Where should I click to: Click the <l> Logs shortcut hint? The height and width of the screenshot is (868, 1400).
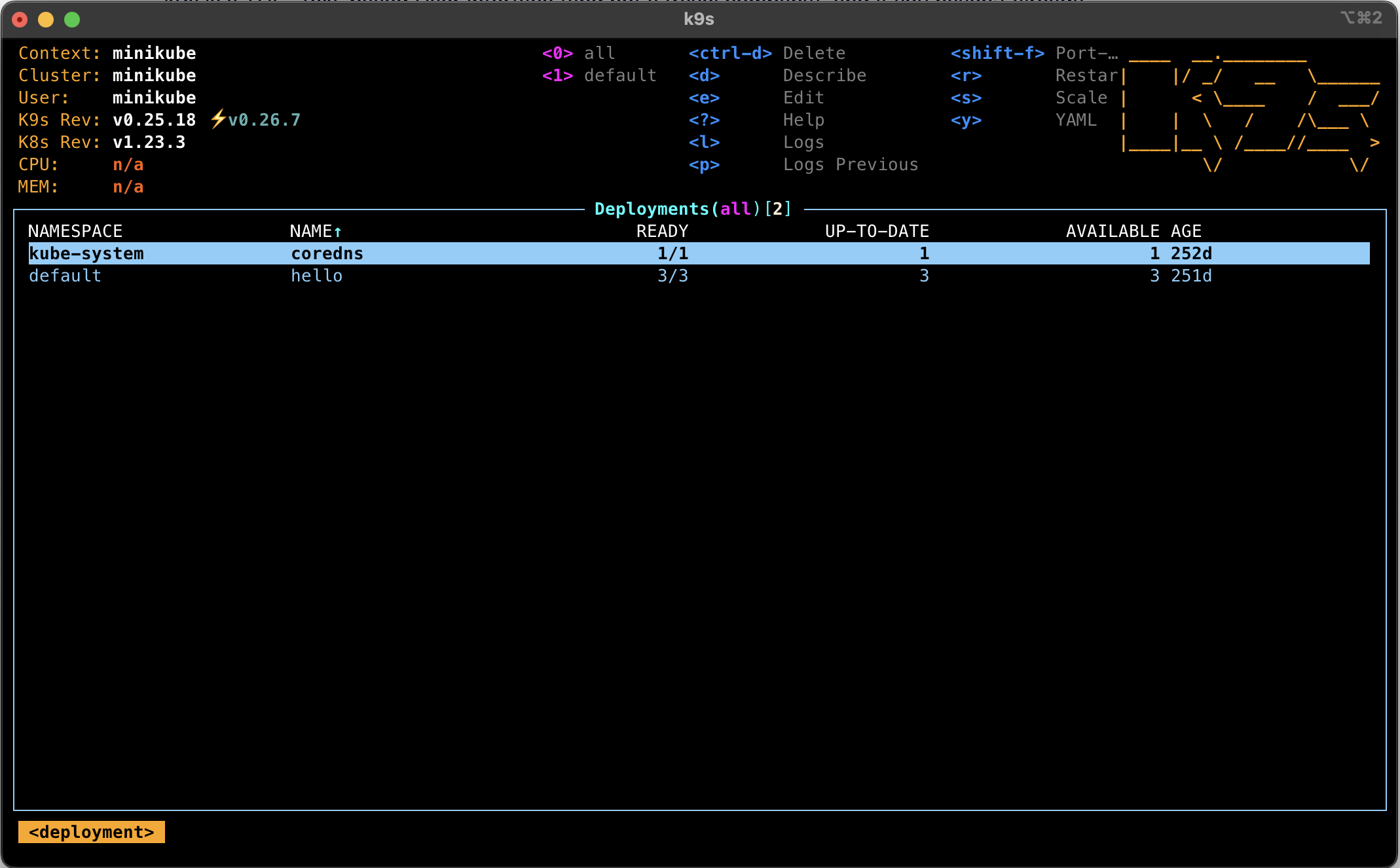(x=756, y=142)
